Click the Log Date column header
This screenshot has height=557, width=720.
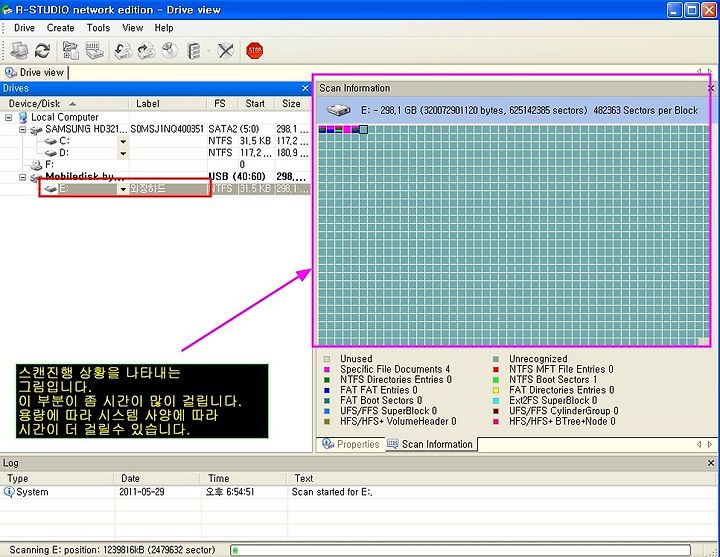point(158,478)
